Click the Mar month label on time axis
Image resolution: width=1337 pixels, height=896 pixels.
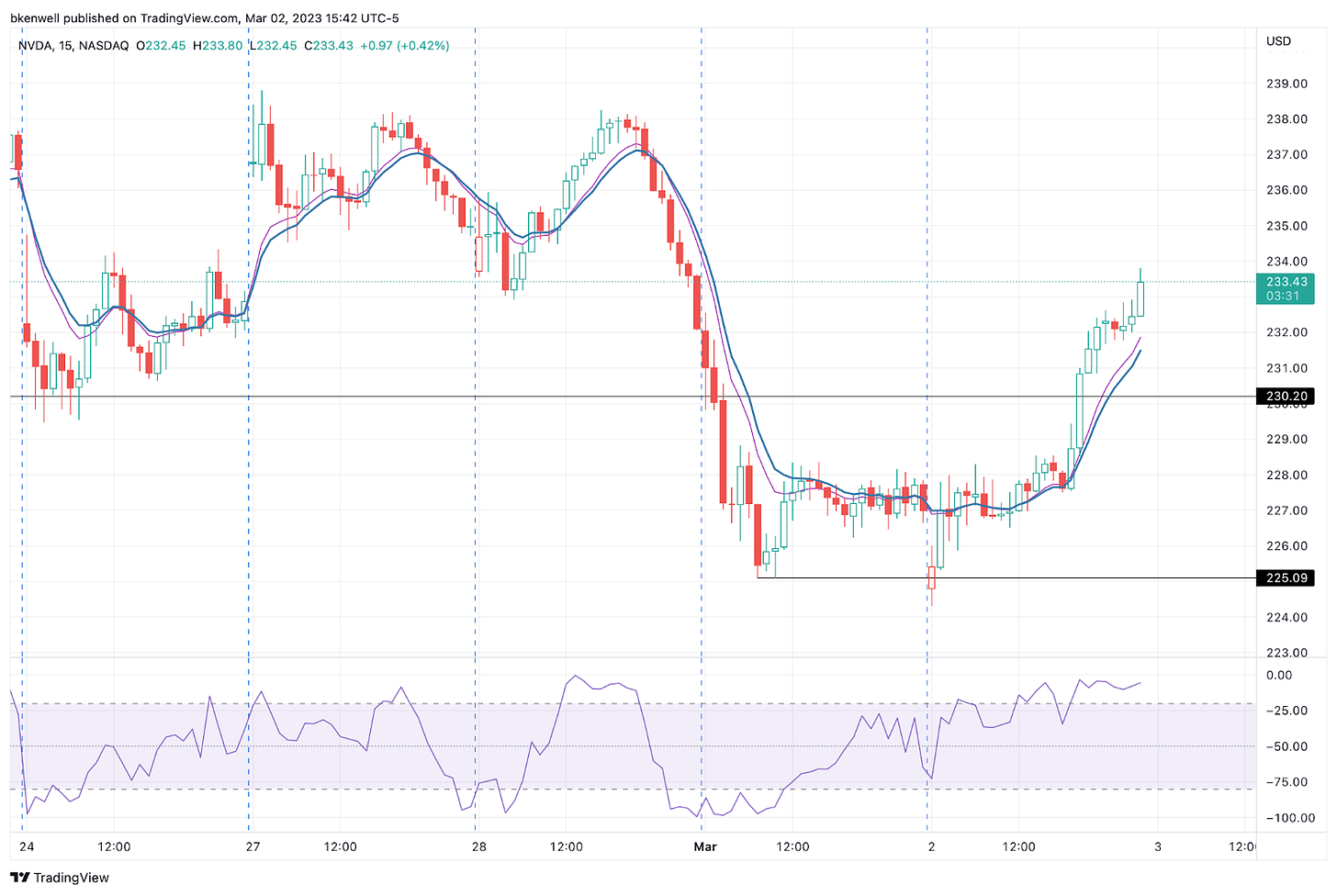click(x=705, y=846)
